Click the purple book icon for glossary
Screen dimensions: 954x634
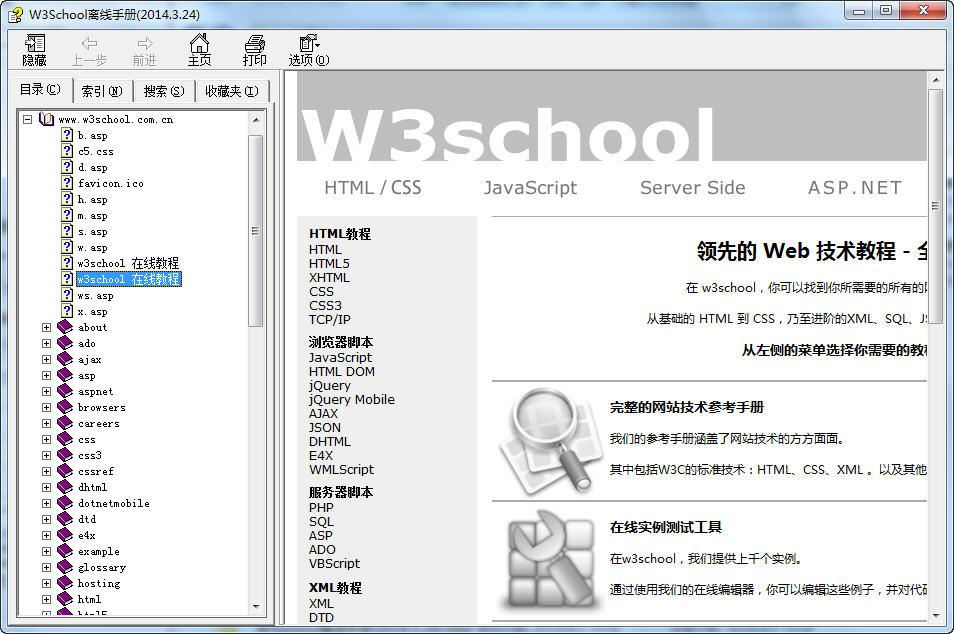[65, 566]
